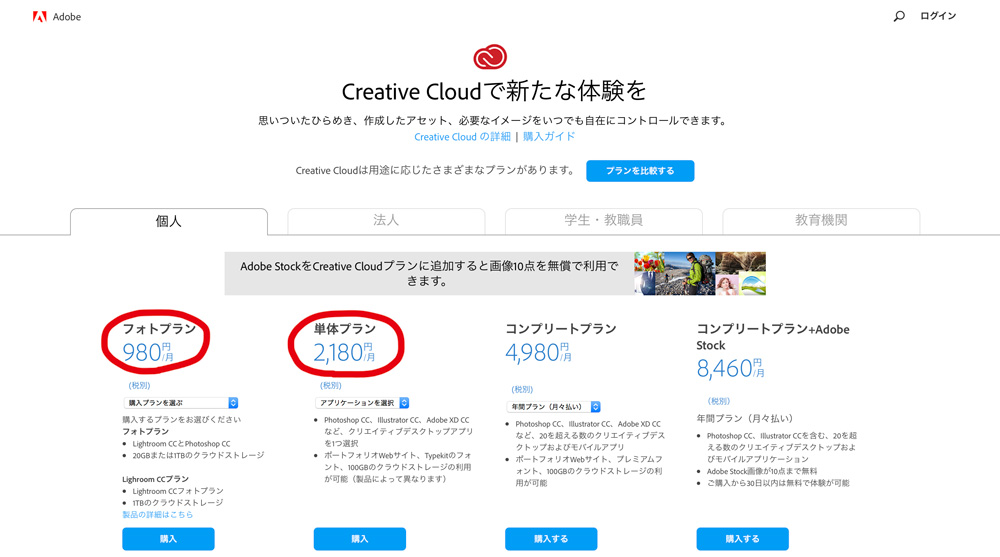Click the Adobe Stock promotion banner text
This screenshot has height=557, width=1000.
coord(429,273)
